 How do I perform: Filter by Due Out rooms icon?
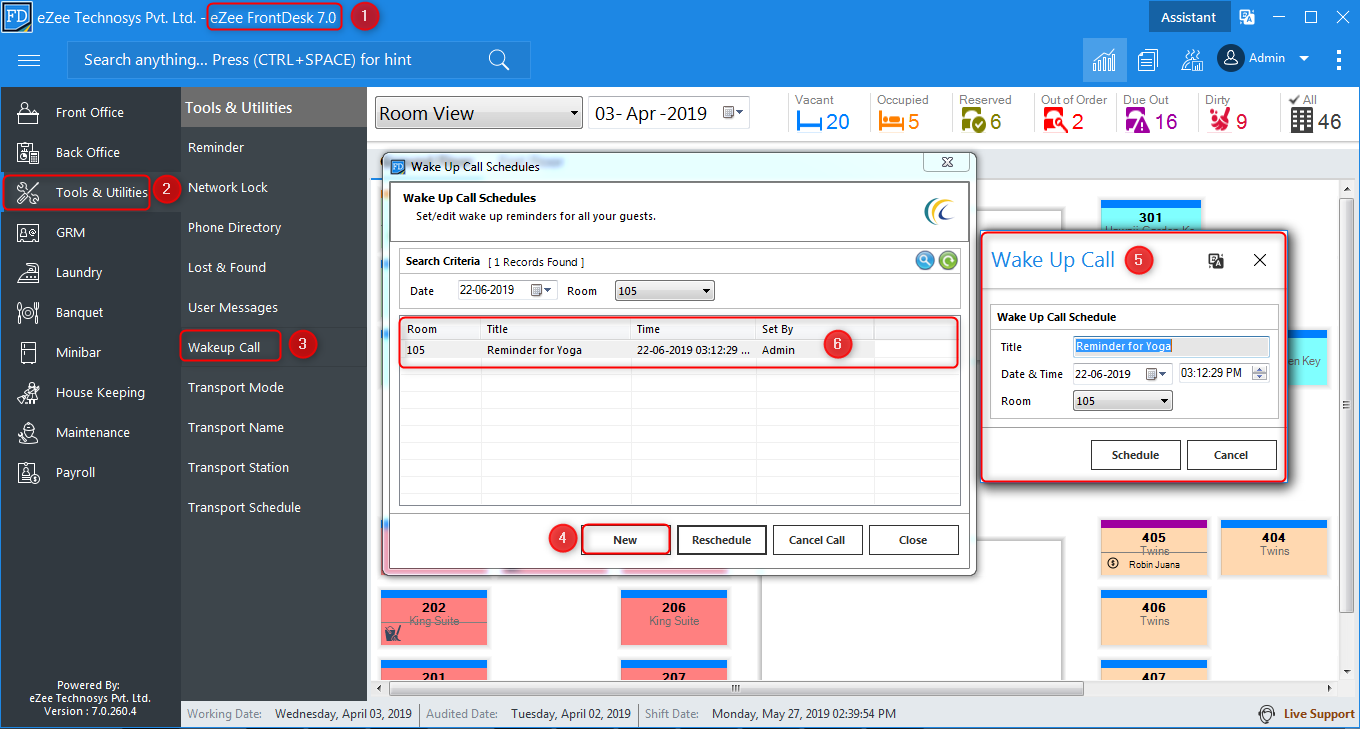click(1137, 121)
